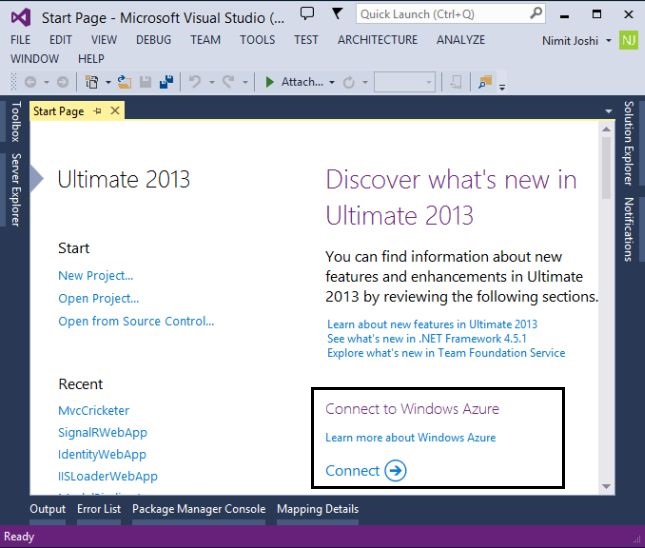
Task: Open the Nimit Joshi account dropdown
Action: point(608,41)
